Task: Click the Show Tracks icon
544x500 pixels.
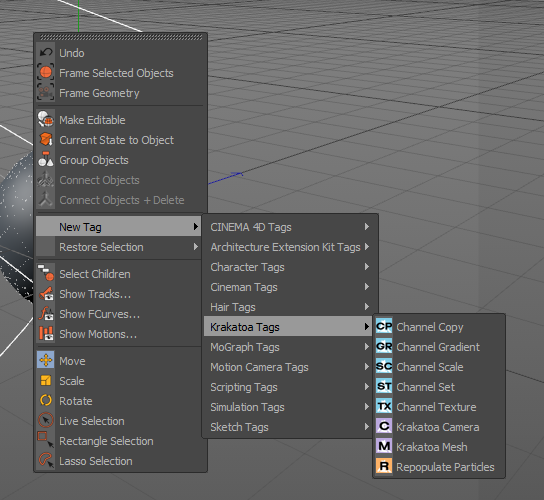Action: pyautogui.click(x=46, y=294)
